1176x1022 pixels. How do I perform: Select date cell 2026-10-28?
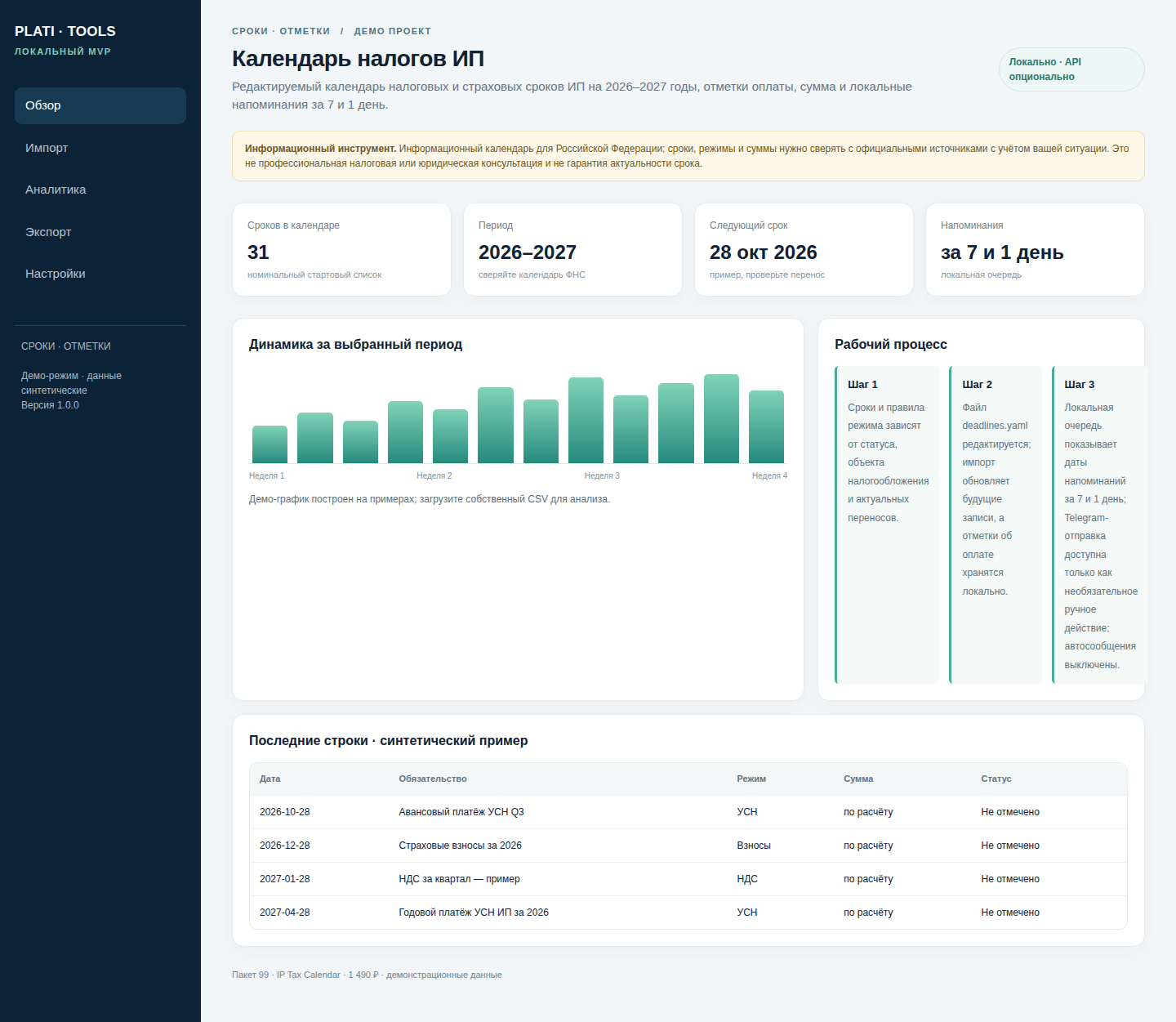pyautogui.click(x=285, y=812)
